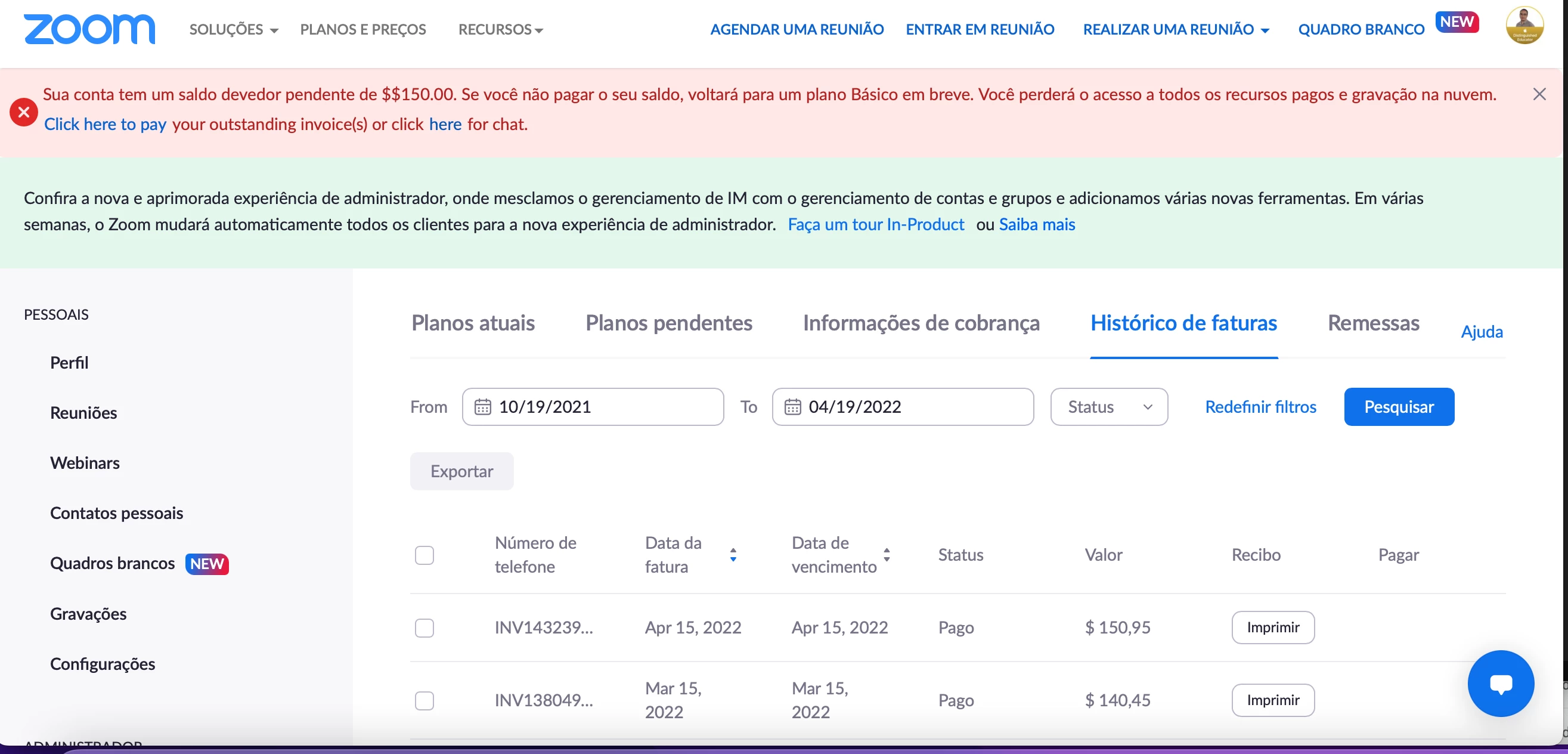
Task: Open the blue chat bubble button
Action: click(1501, 684)
